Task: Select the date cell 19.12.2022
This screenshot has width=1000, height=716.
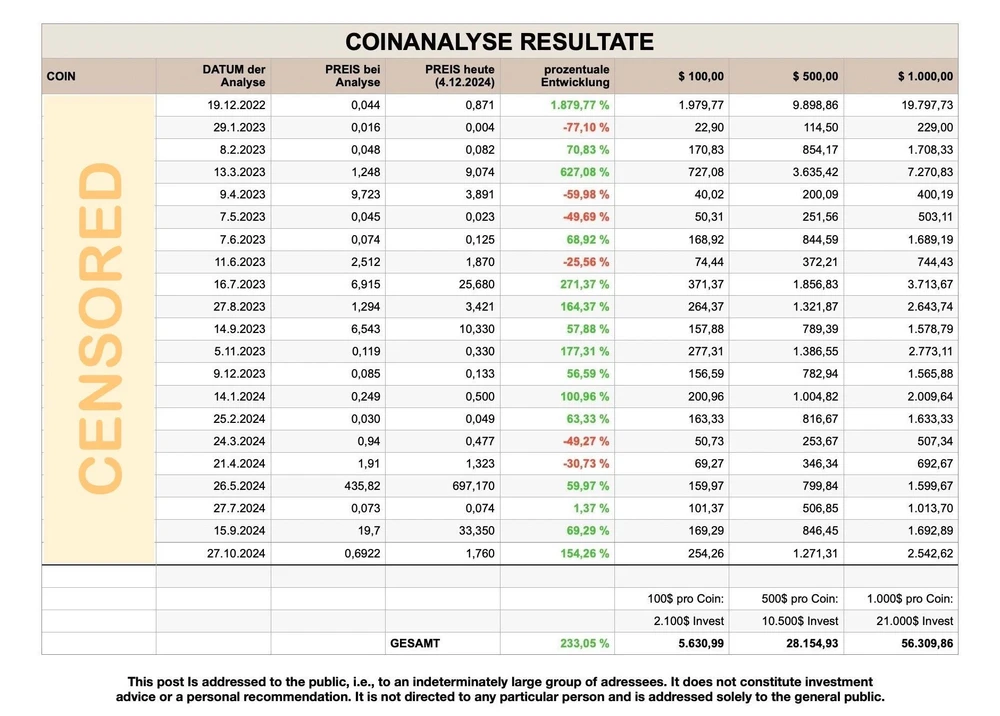Action: pyautogui.click(x=237, y=105)
